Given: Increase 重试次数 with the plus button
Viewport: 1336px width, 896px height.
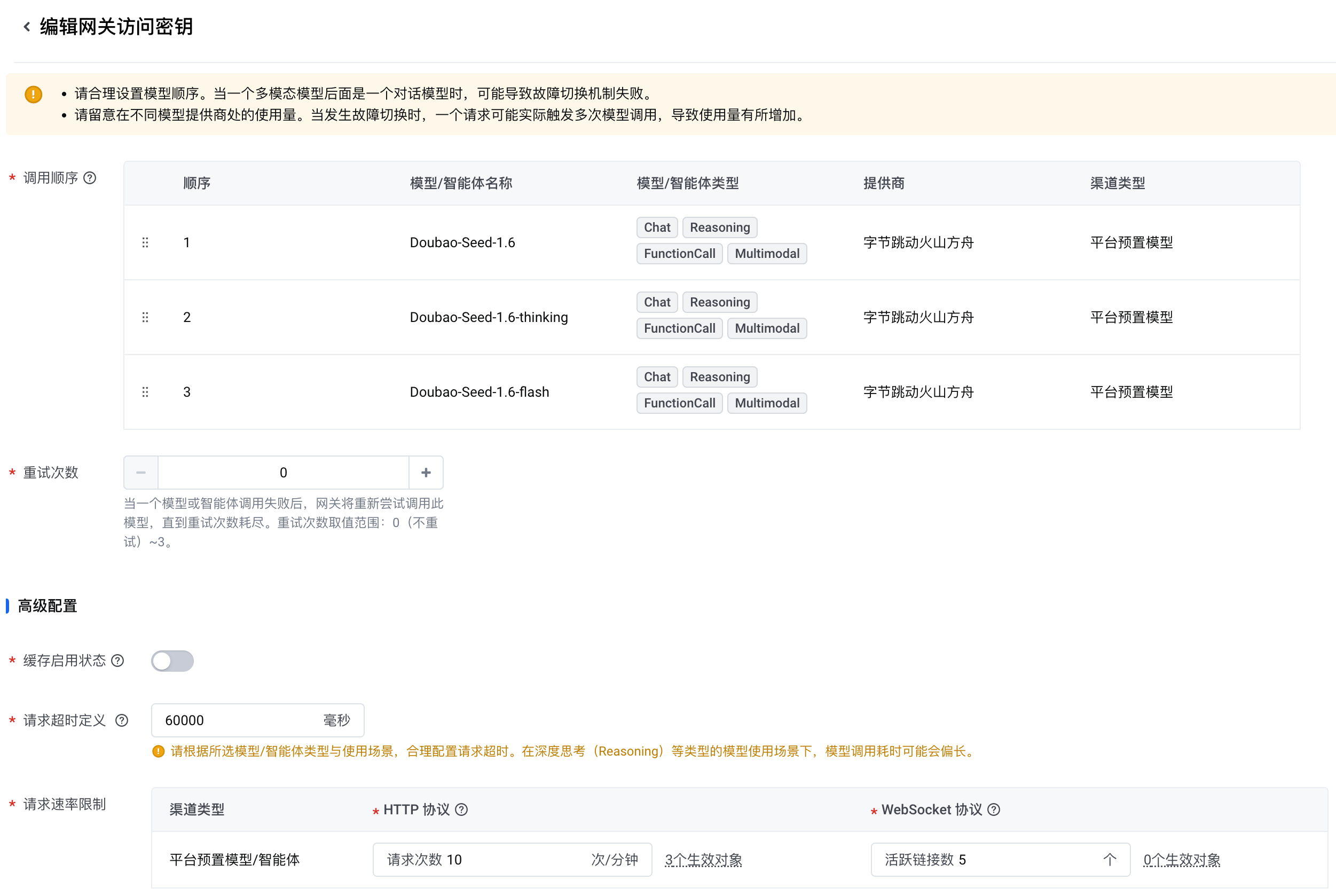Looking at the screenshot, I should tap(426, 473).
